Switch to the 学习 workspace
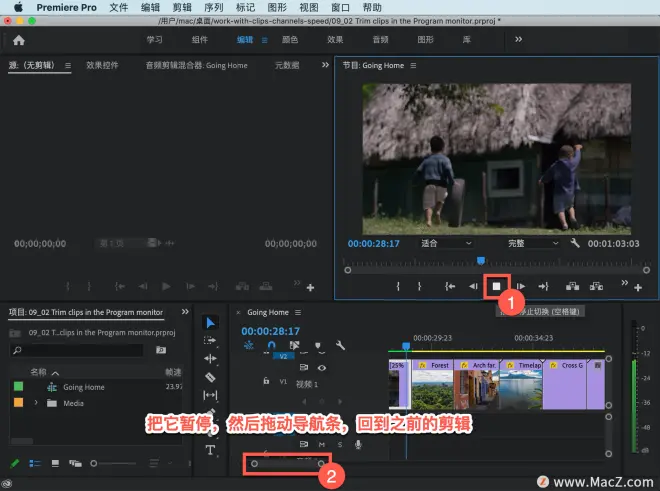Image resolution: width=660 pixels, height=491 pixels. click(154, 40)
